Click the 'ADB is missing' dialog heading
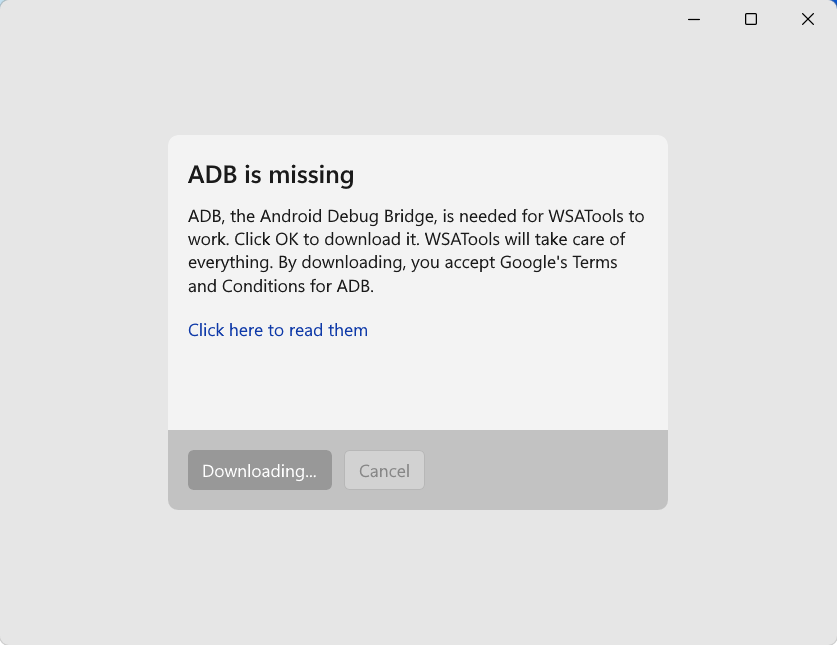 point(271,174)
